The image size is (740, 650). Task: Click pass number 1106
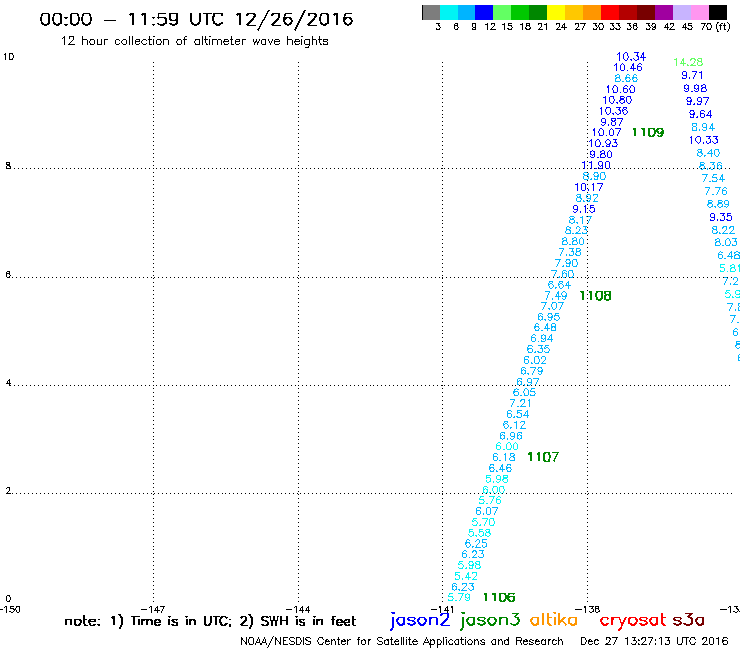[499, 598]
